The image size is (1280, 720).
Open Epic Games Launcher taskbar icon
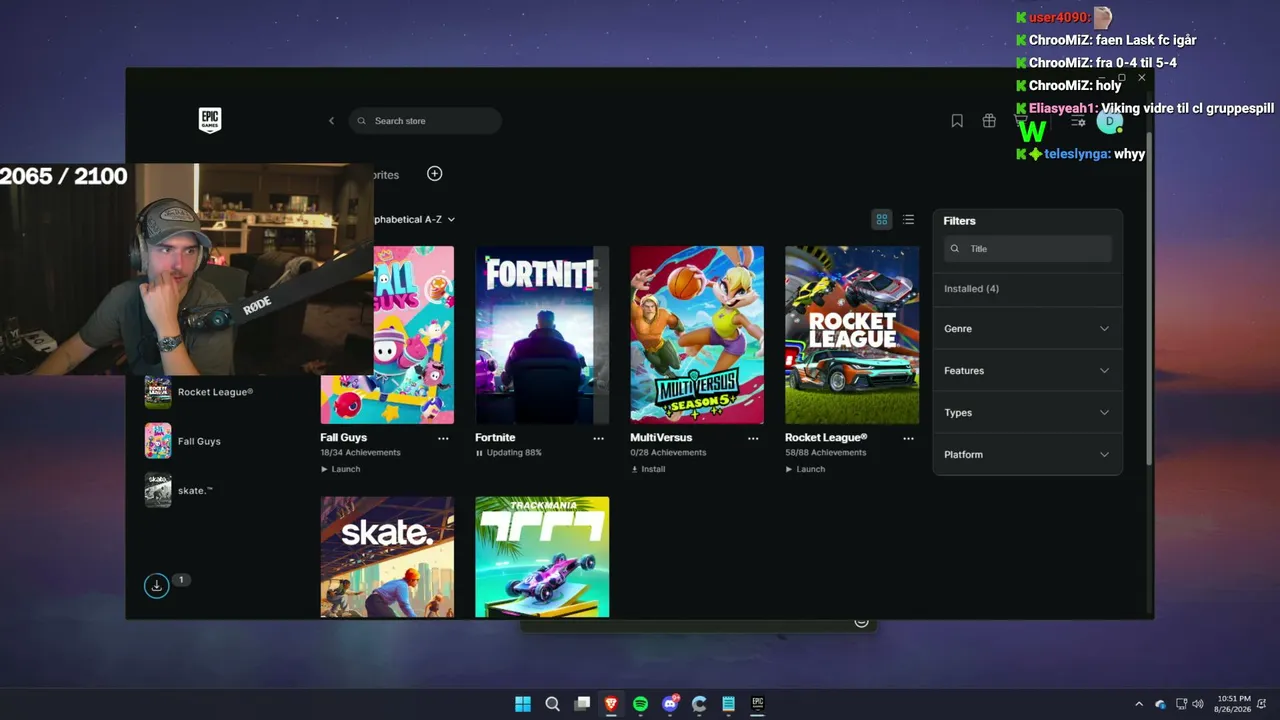tap(758, 704)
